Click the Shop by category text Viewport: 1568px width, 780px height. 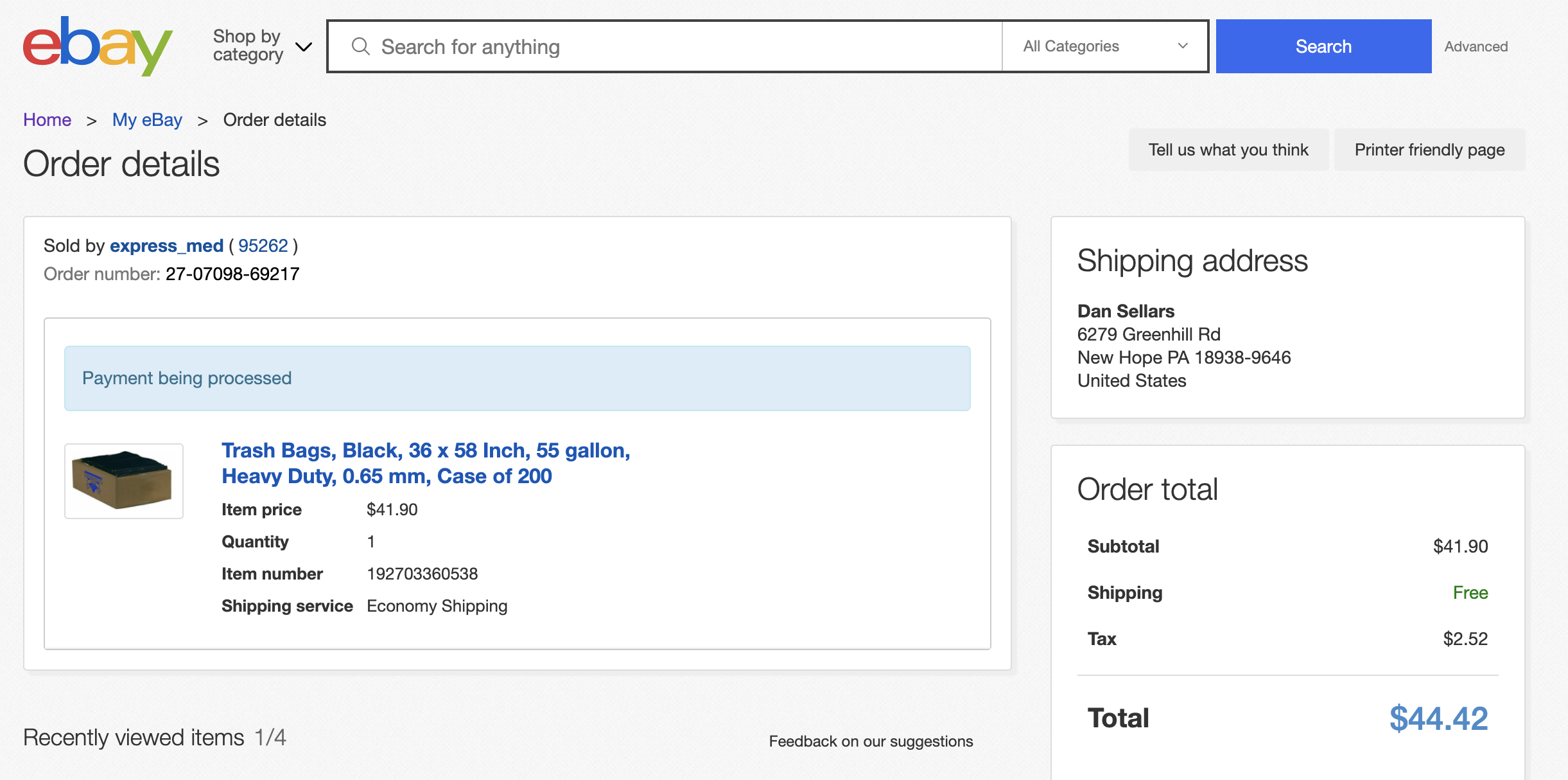pos(248,46)
